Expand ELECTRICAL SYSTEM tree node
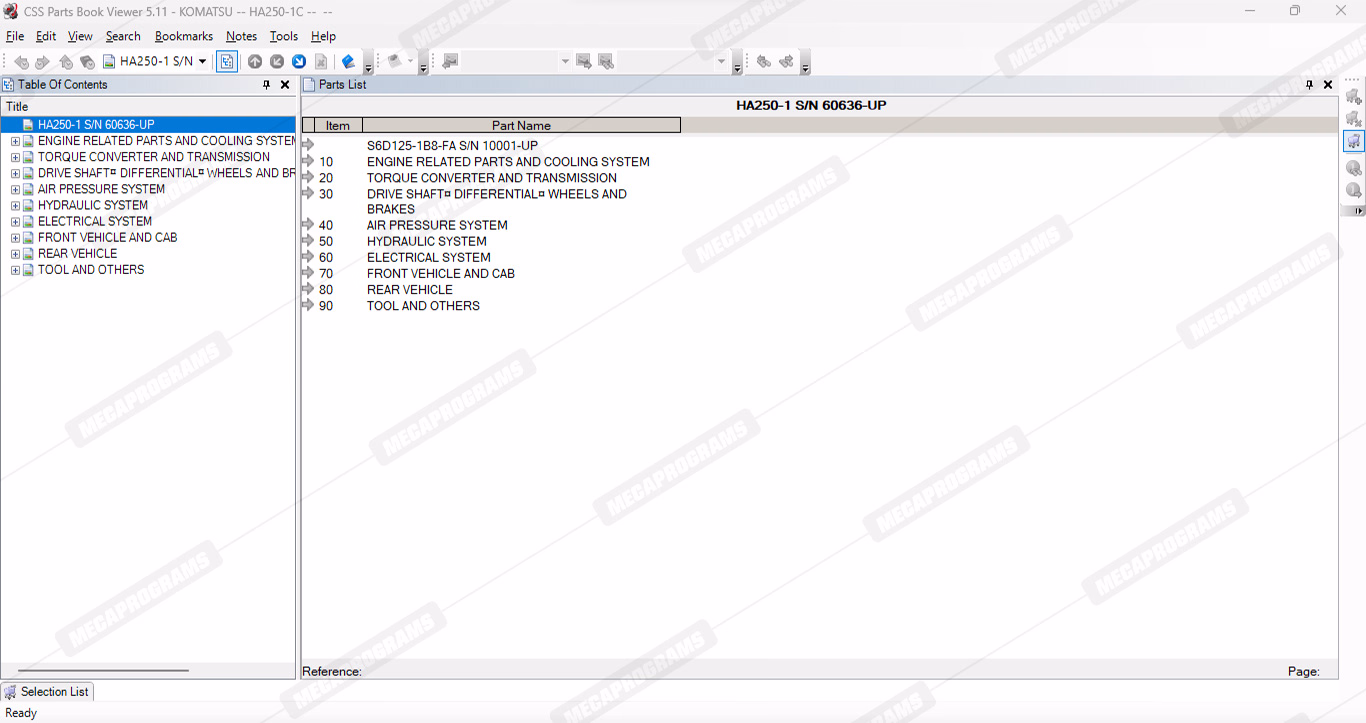Viewport: 1366px width, 723px height. click(x=15, y=222)
